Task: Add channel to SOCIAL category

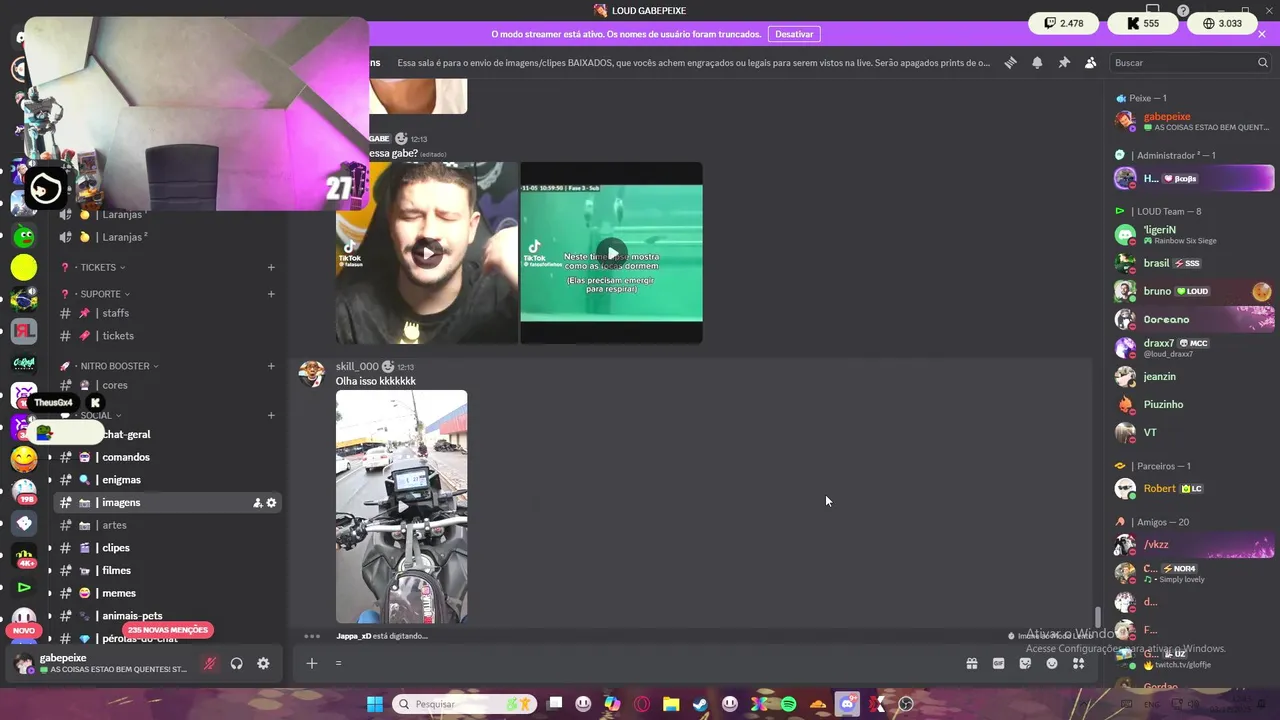Action: tap(271, 415)
